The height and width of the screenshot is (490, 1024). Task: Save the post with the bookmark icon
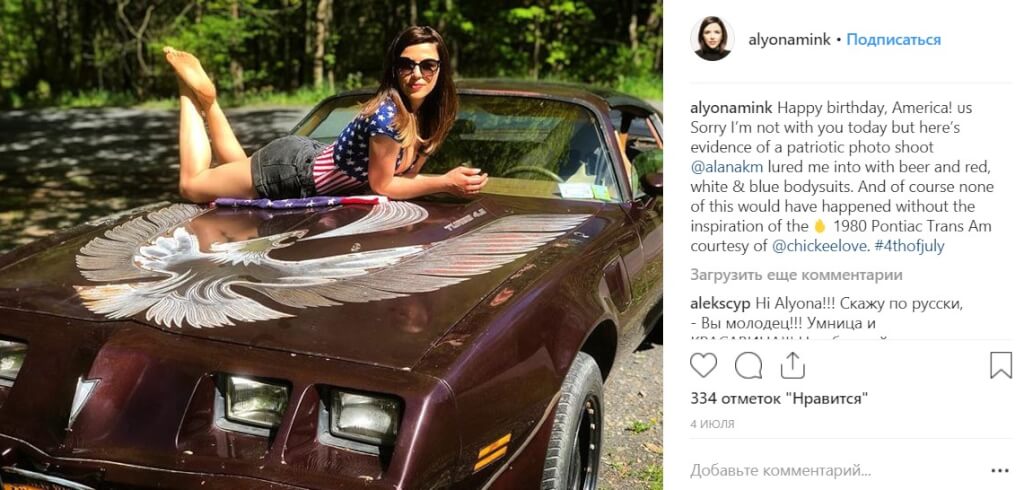point(1000,365)
